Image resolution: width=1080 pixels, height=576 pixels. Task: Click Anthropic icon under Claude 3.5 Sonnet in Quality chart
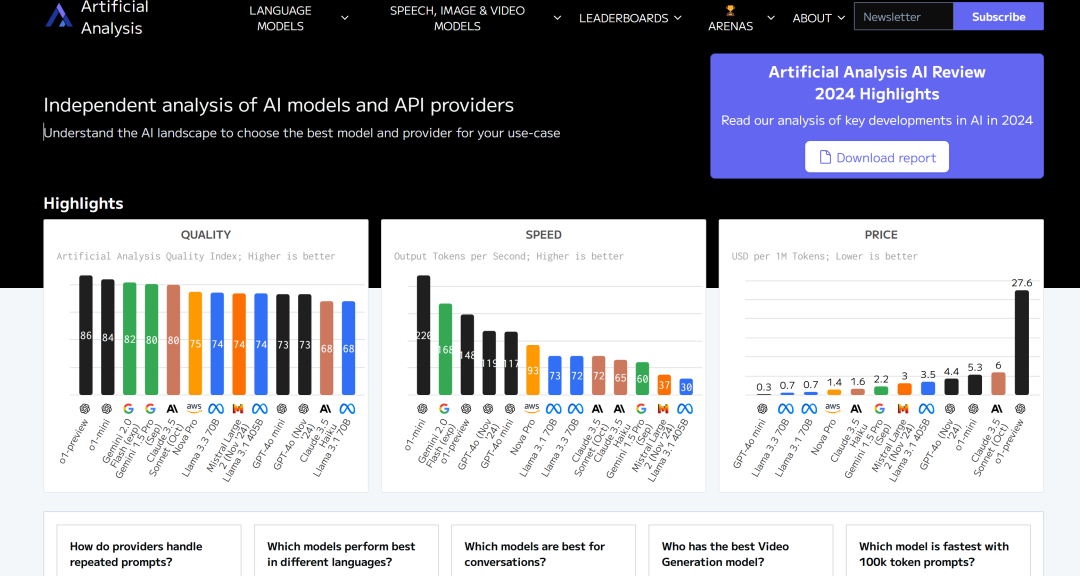pyautogui.click(x=172, y=409)
